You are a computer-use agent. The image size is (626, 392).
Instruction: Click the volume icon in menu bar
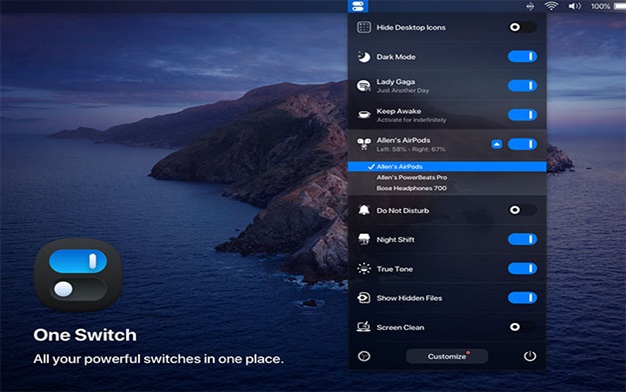(574, 6)
